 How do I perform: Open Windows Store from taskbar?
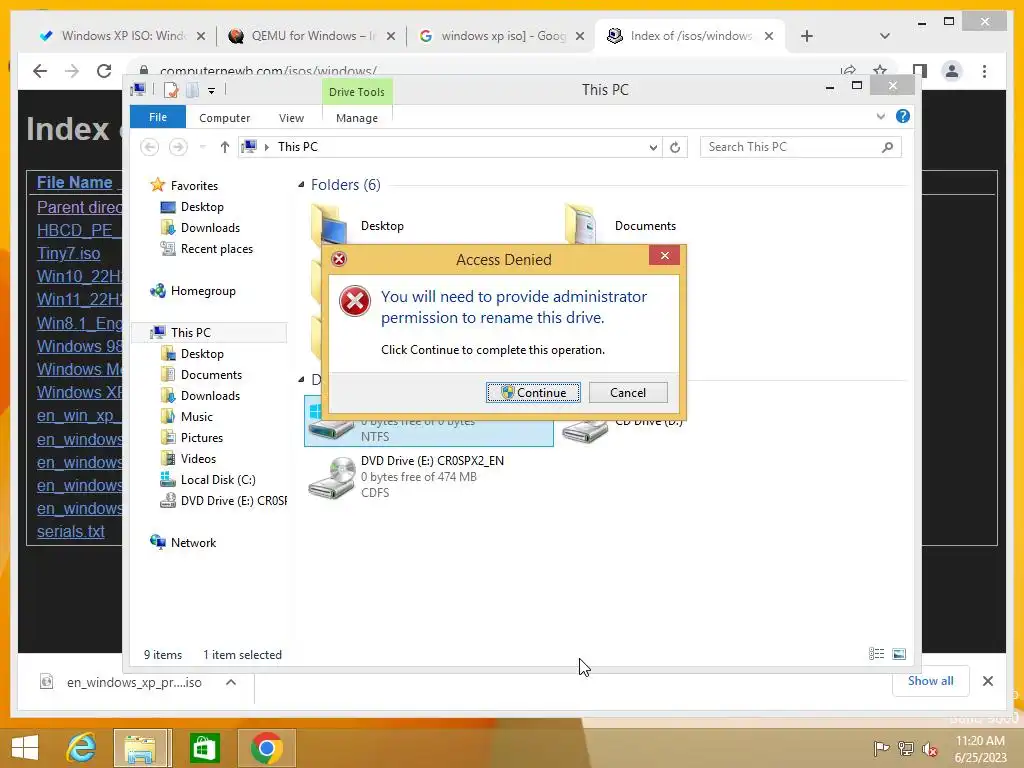tap(204, 748)
